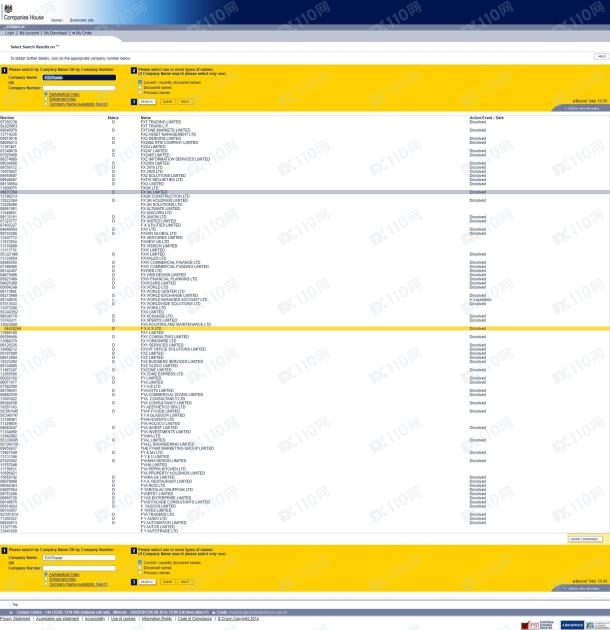This screenshot has height=630, width=610.
Task: Open My Order in the header
Action: pos(82,33)
